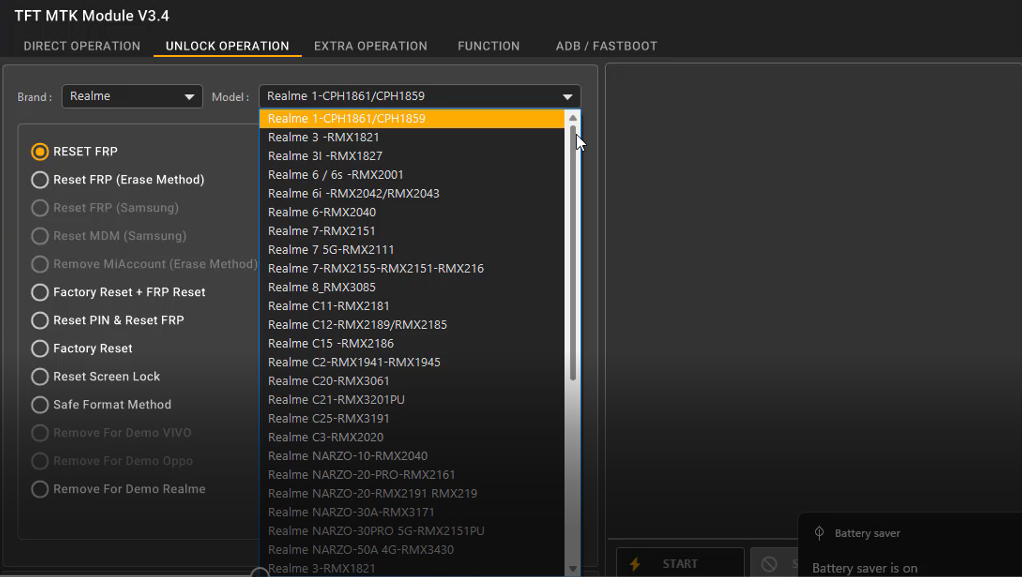
Task: Open the Brand dropdown showing Realme
Action: point(132,96)
